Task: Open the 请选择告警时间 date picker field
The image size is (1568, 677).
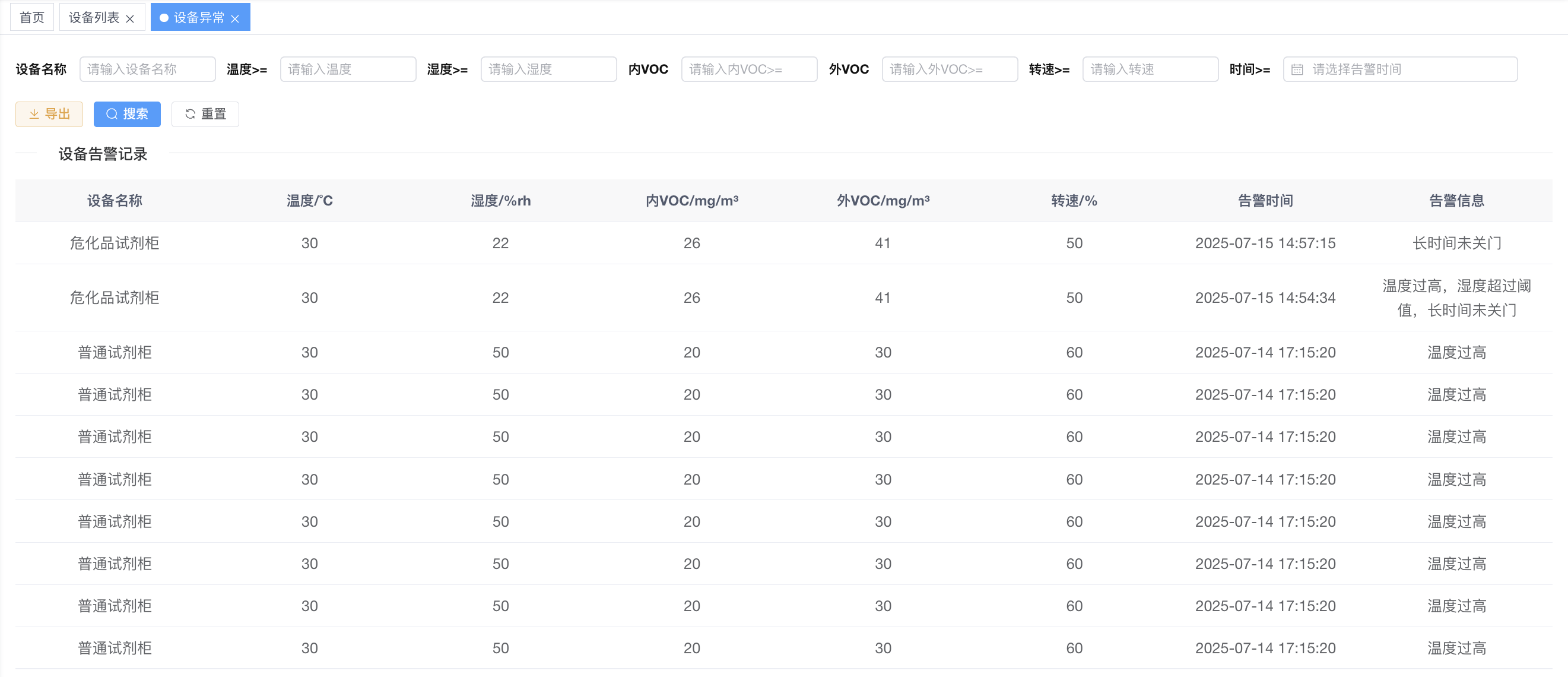Action: click(1400, 69)
